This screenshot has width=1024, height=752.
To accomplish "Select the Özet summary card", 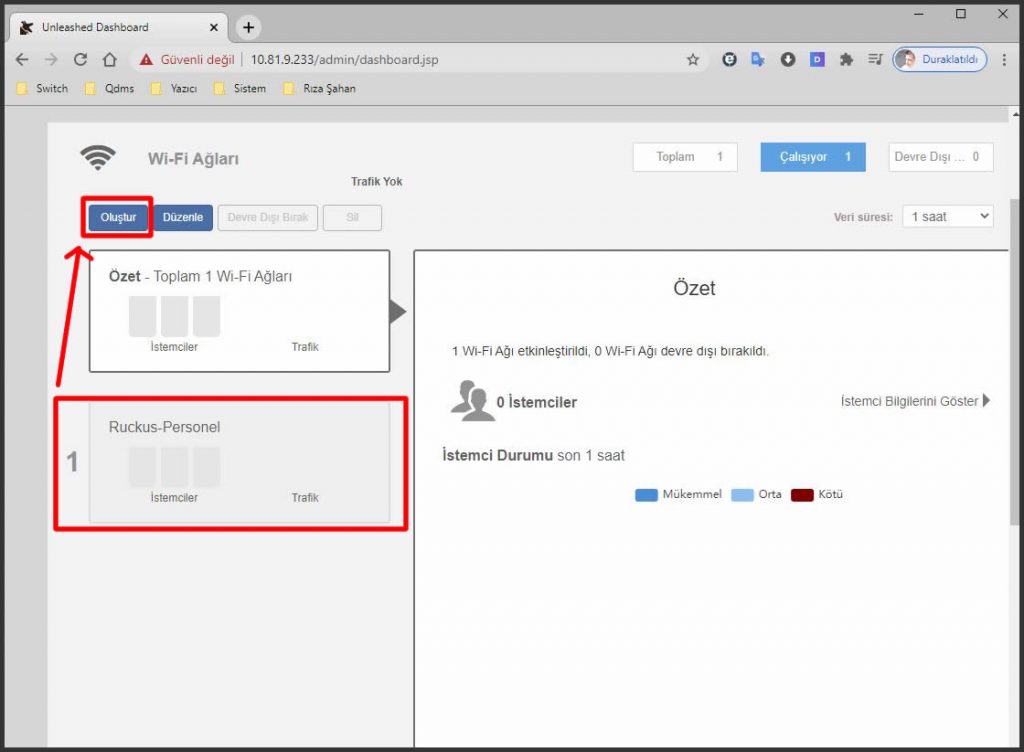I will [x=240, y=311].
